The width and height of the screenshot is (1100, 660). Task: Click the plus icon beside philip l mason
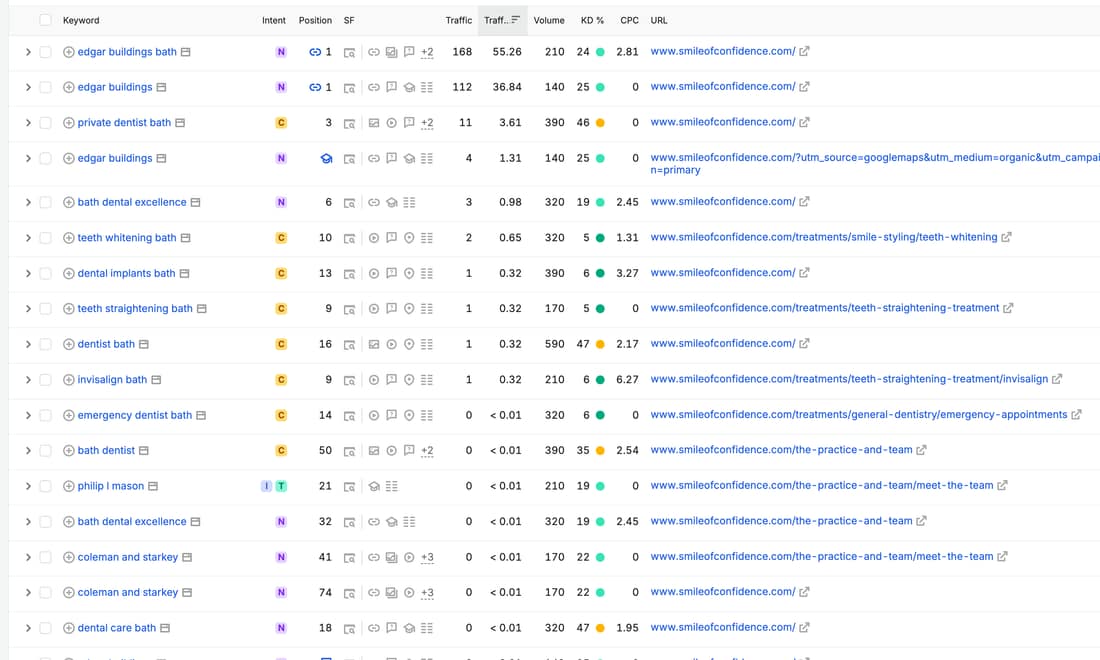[x=69, y=486]
